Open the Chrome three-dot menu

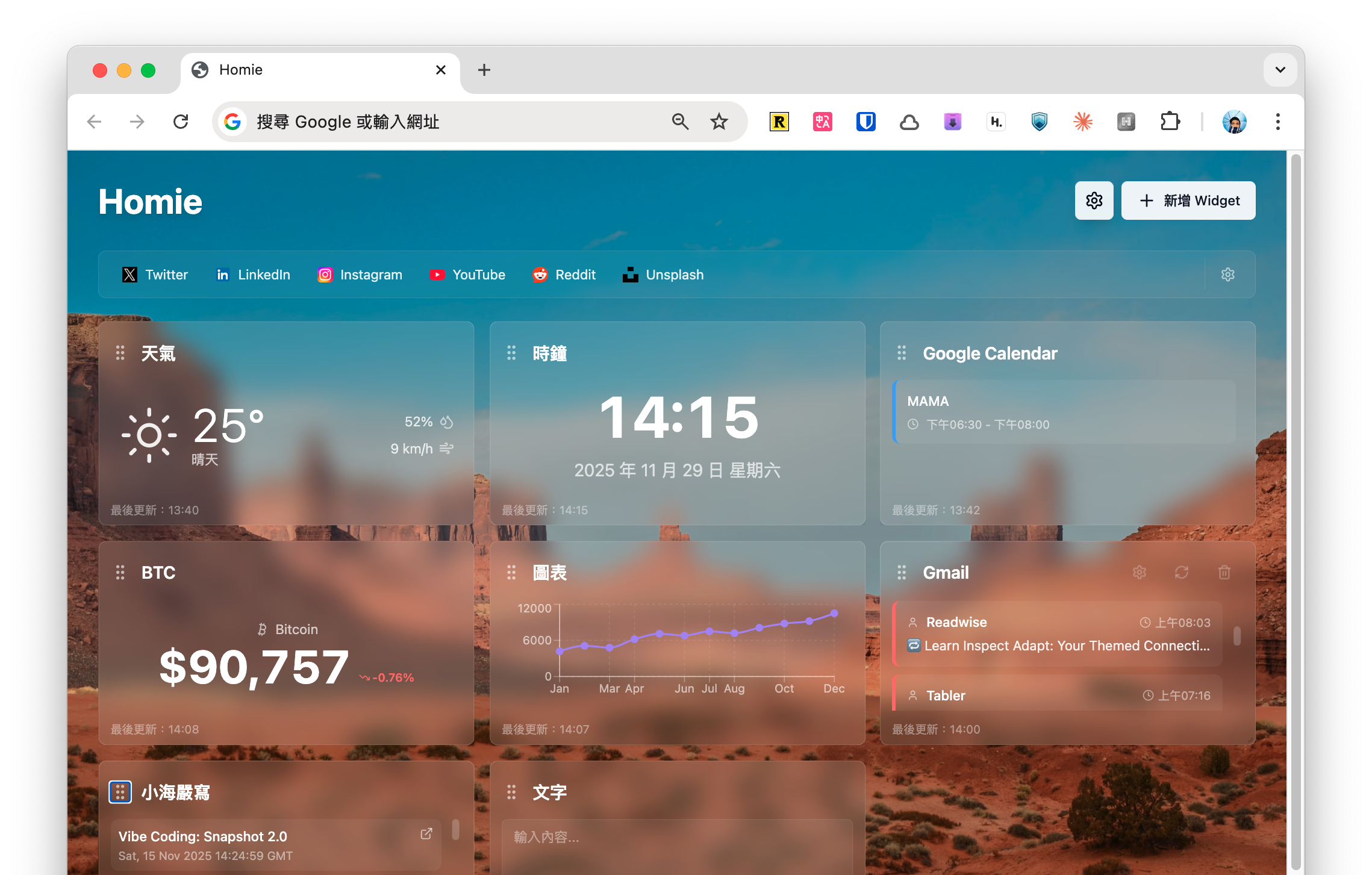[1277, 122]
